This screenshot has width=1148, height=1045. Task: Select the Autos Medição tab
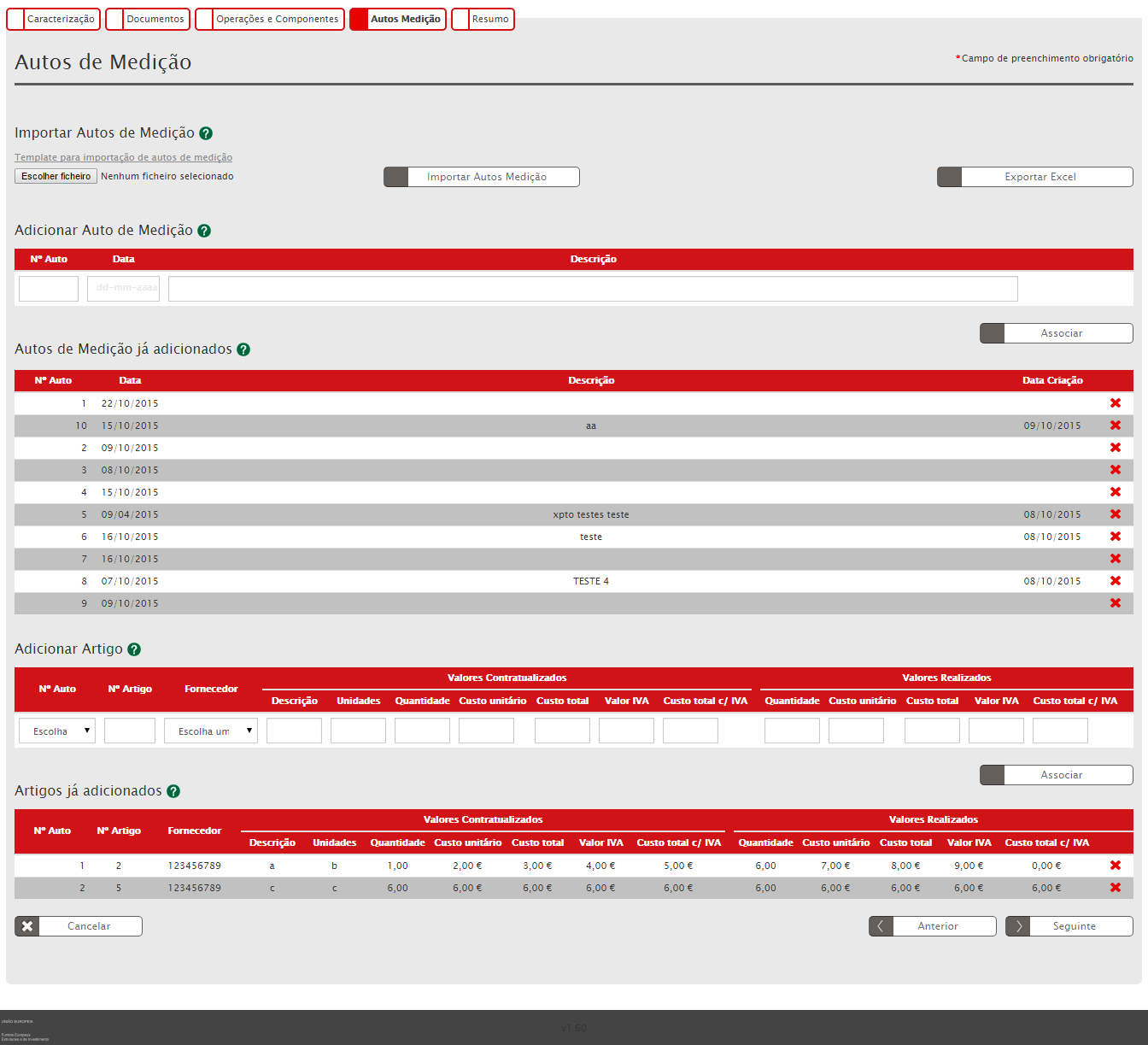(x=398, y=19)
